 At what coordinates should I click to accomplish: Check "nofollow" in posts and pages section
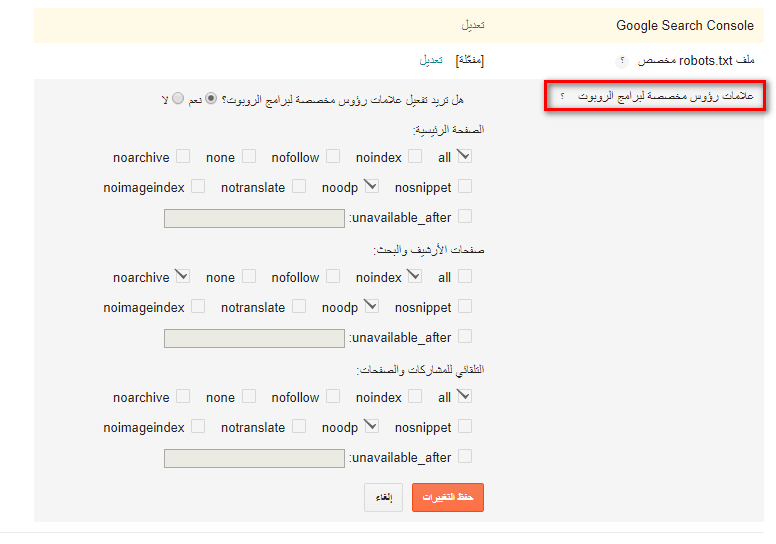(x=332, y=397)
